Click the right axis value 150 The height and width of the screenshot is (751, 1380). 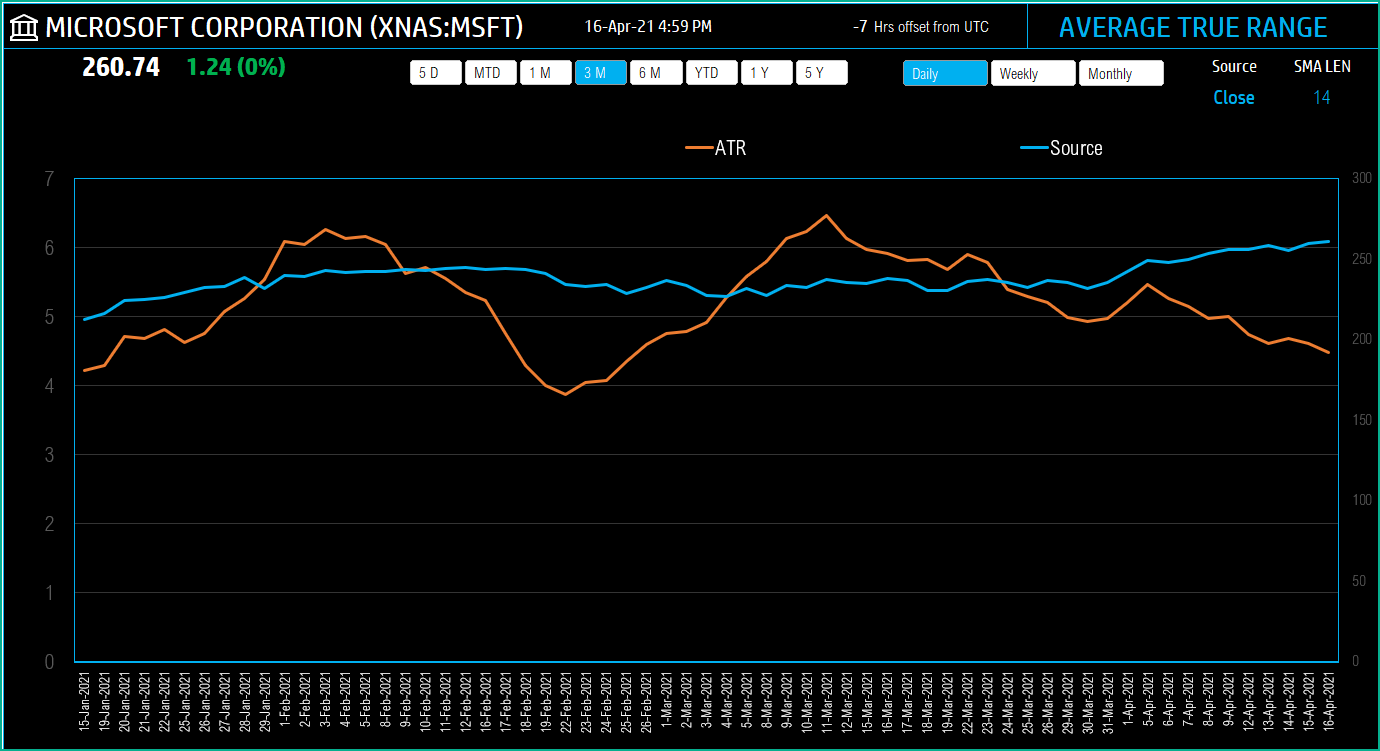(x=1362, y=420)
